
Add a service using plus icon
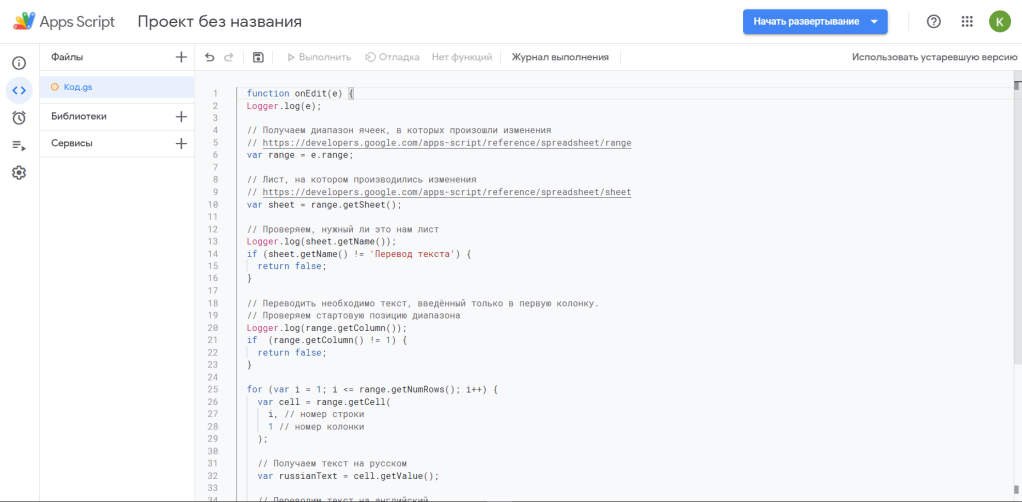click(x=181, y=144)
